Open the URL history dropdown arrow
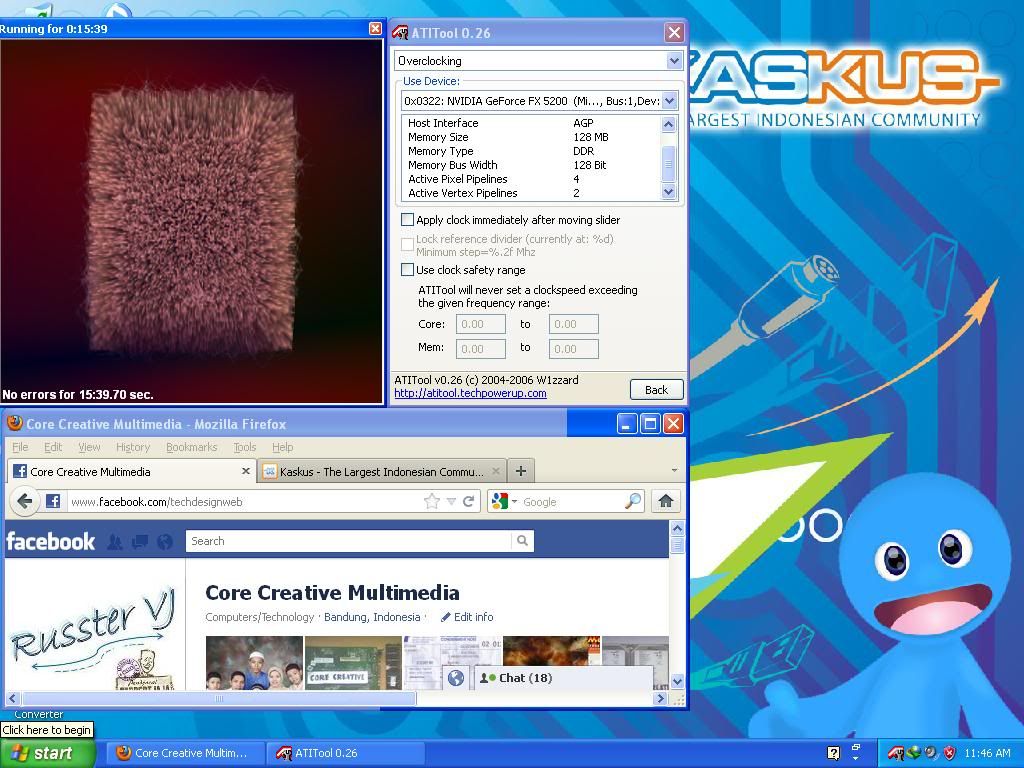1024x768 pixels. point(451,502)
